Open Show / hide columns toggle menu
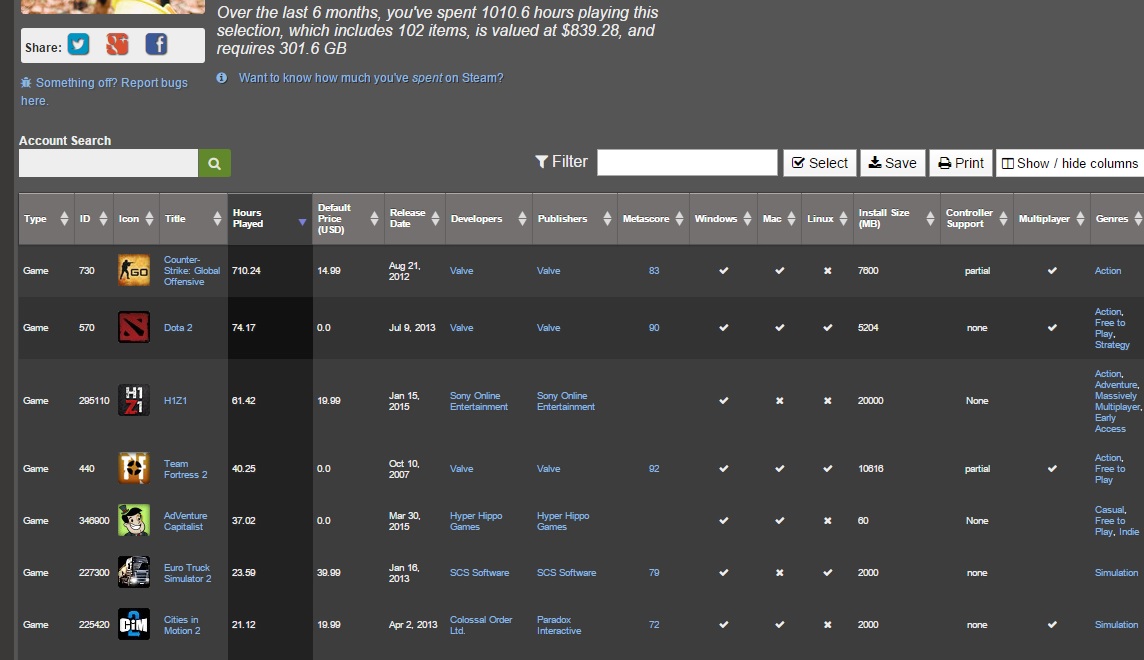 tap(1070, 163)
